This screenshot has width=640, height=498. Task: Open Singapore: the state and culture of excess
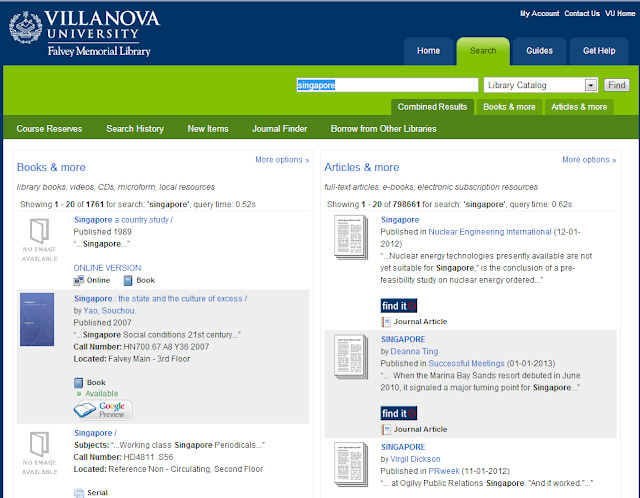[x=160, y=299]
